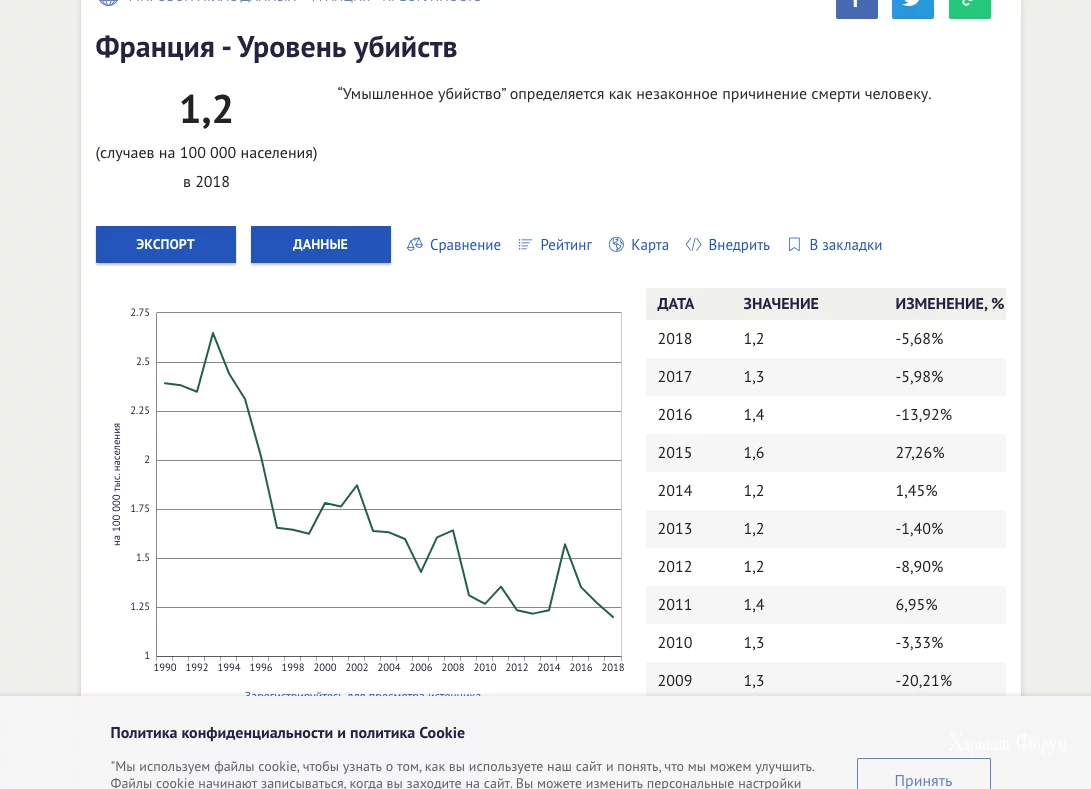Click the ДАТА column header

coord(676,304)
